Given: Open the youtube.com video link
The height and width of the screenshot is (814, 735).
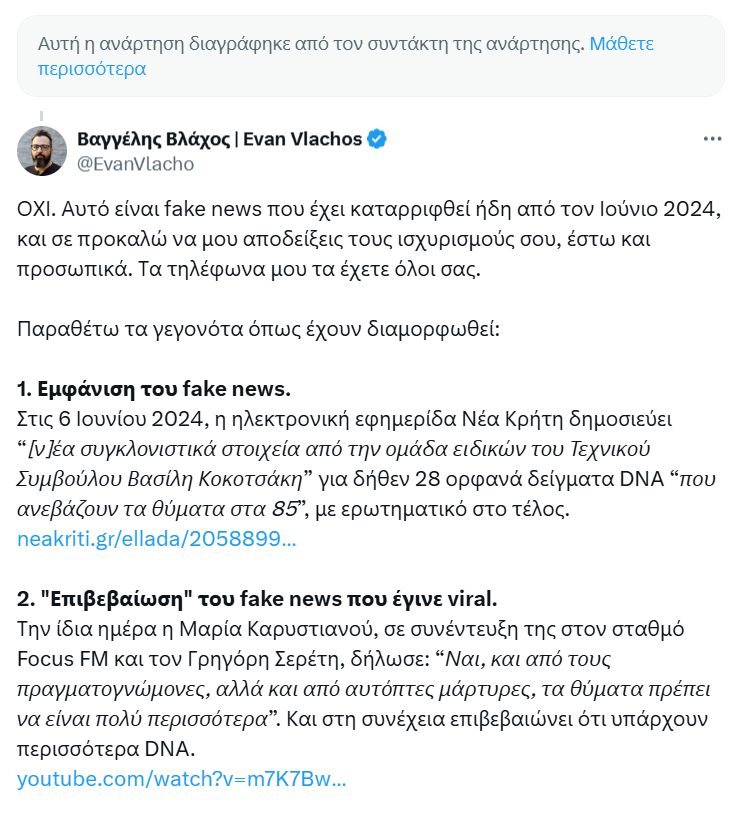Looking at the screenshot, I should point(182,780).
